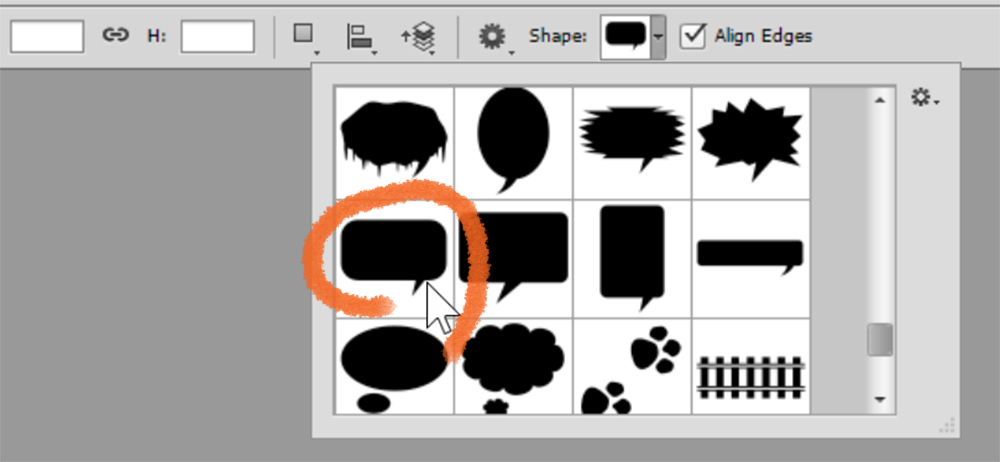This screenshot has height=462, width=1000.
Task: Select the rounded rectangle speech bubble shape
Action: (x=394, y=258)
